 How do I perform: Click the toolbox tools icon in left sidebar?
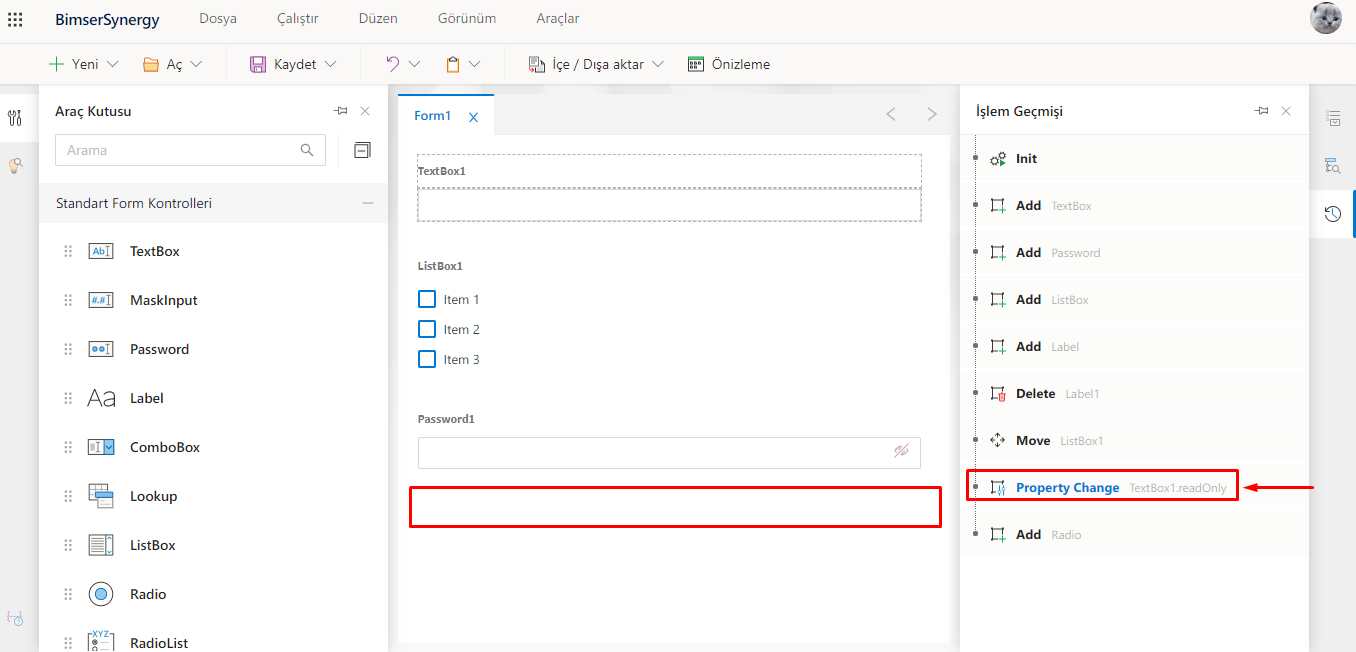15,118
